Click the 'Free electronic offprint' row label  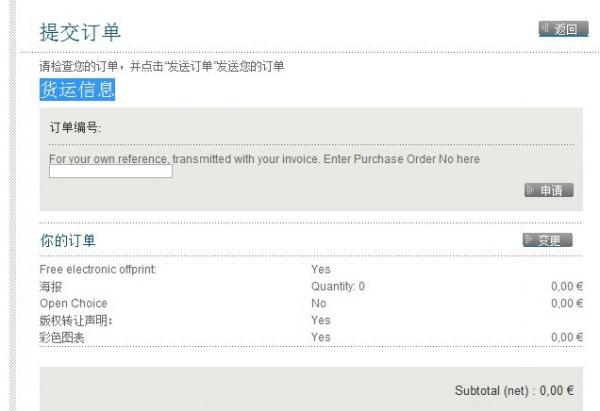click(98, 269)
